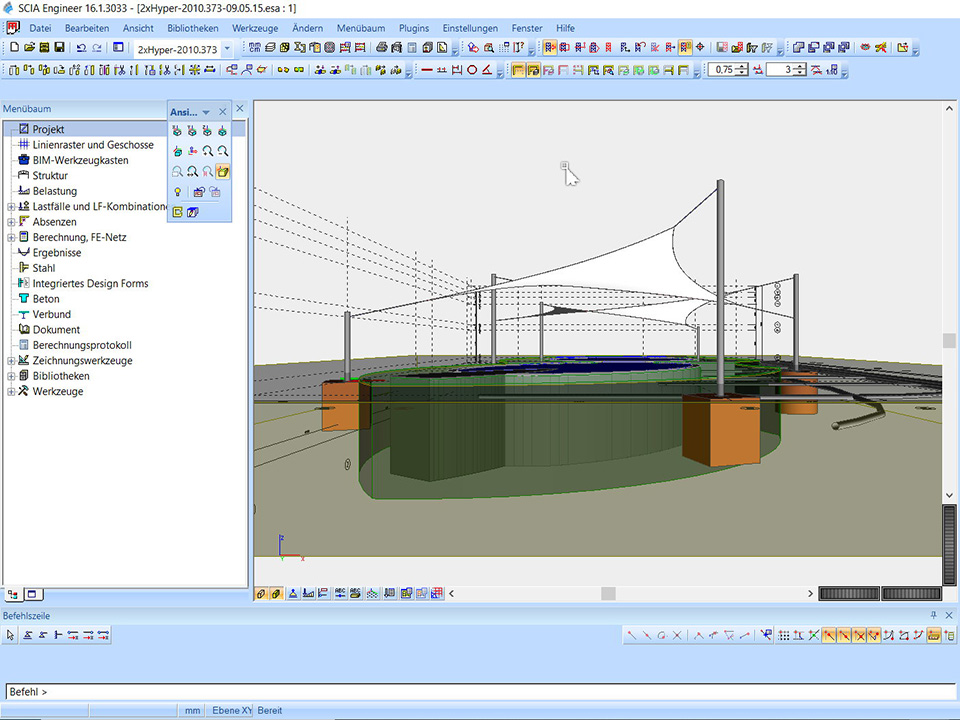960x720 pixels.
Task: Click the red circle drawing tool icon
Action: (x=472, y=70)
